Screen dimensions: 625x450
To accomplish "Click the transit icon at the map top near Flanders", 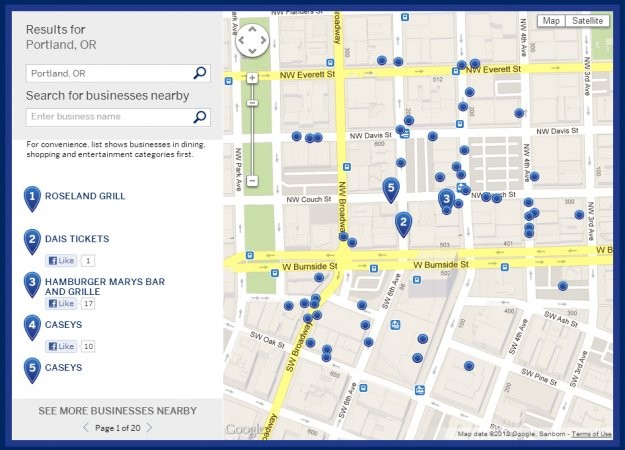I will pos(405,17).
